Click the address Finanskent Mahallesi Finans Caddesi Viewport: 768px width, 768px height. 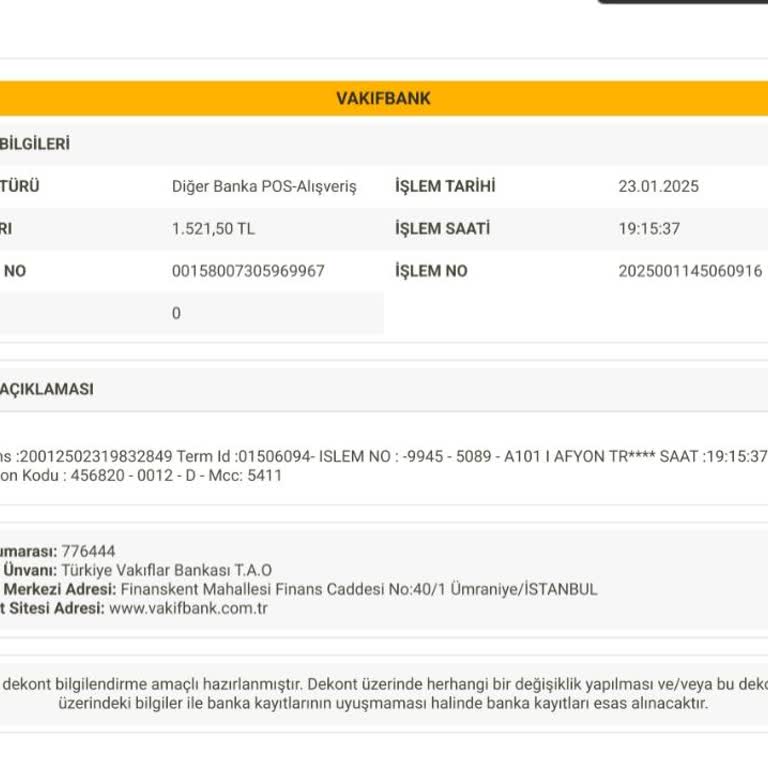tap(252, 589)
